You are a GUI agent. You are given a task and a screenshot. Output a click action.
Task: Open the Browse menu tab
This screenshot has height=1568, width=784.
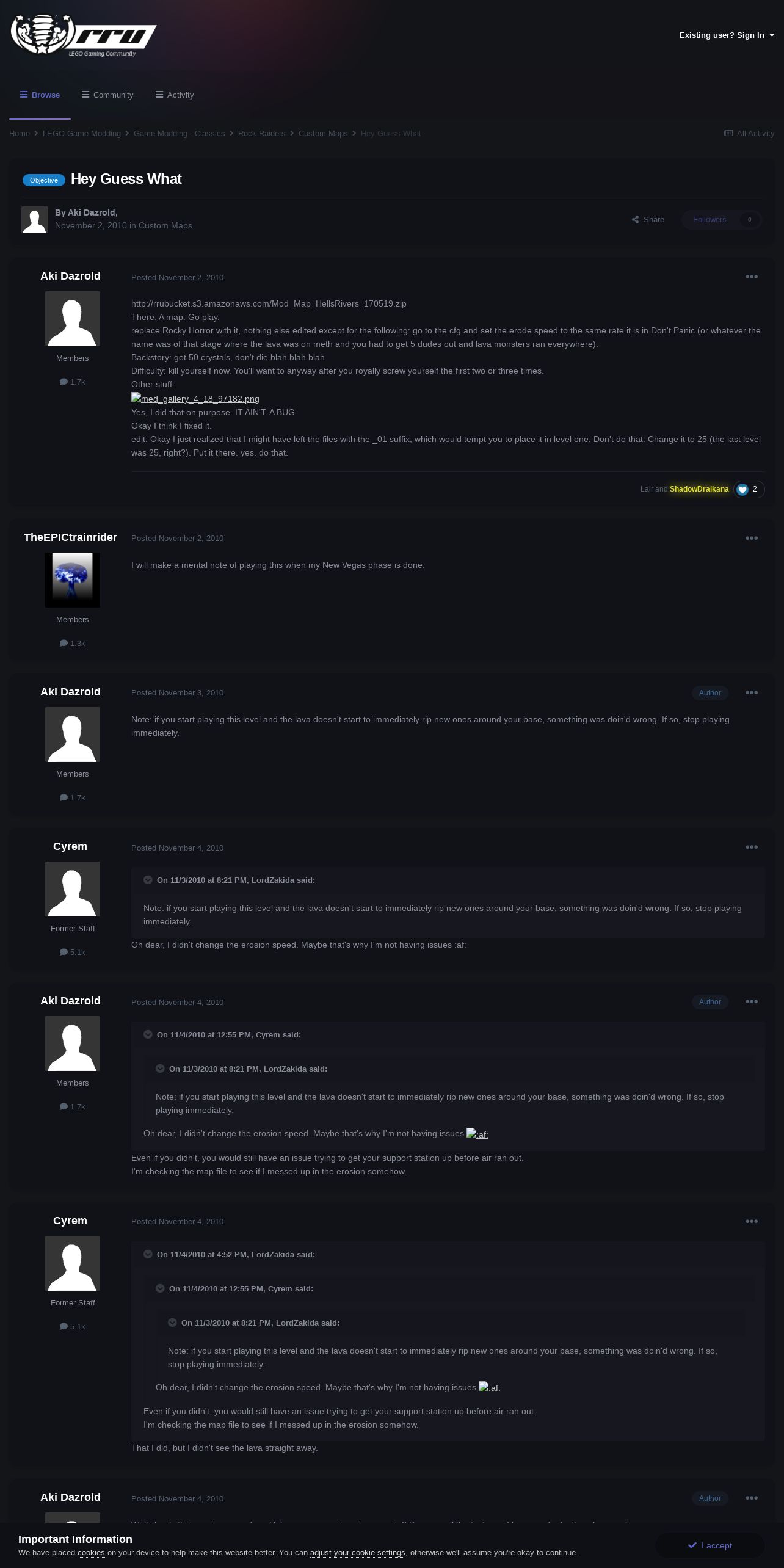point(40,95)
